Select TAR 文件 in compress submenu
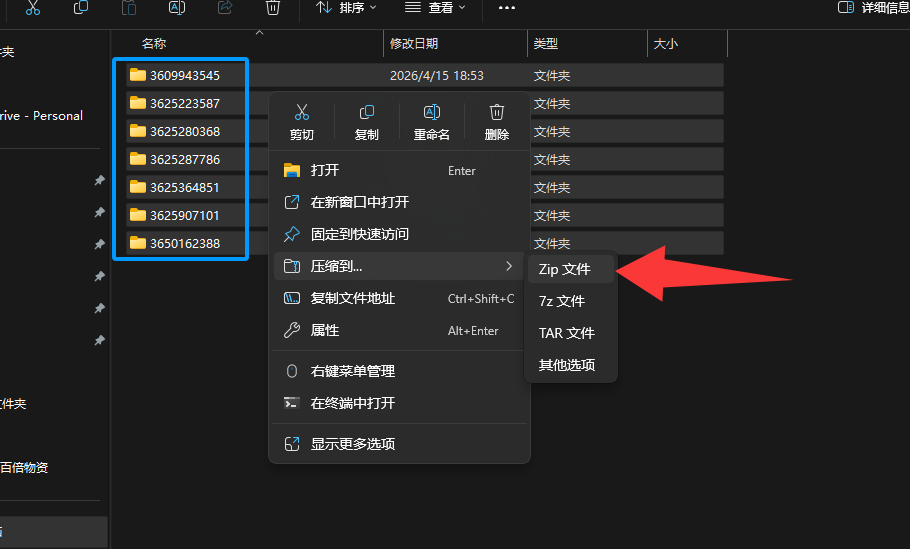 571,333
